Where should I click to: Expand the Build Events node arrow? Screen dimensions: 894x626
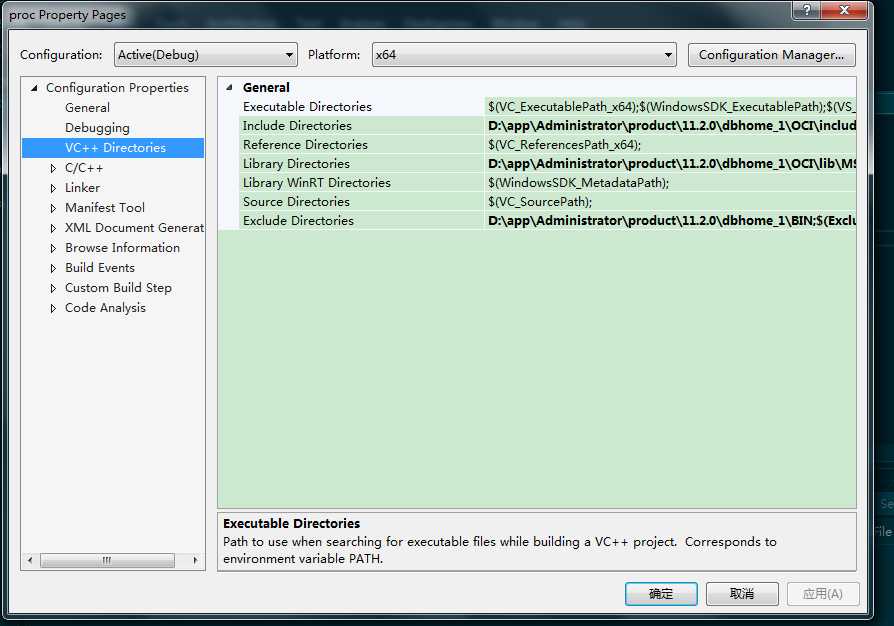53,268
